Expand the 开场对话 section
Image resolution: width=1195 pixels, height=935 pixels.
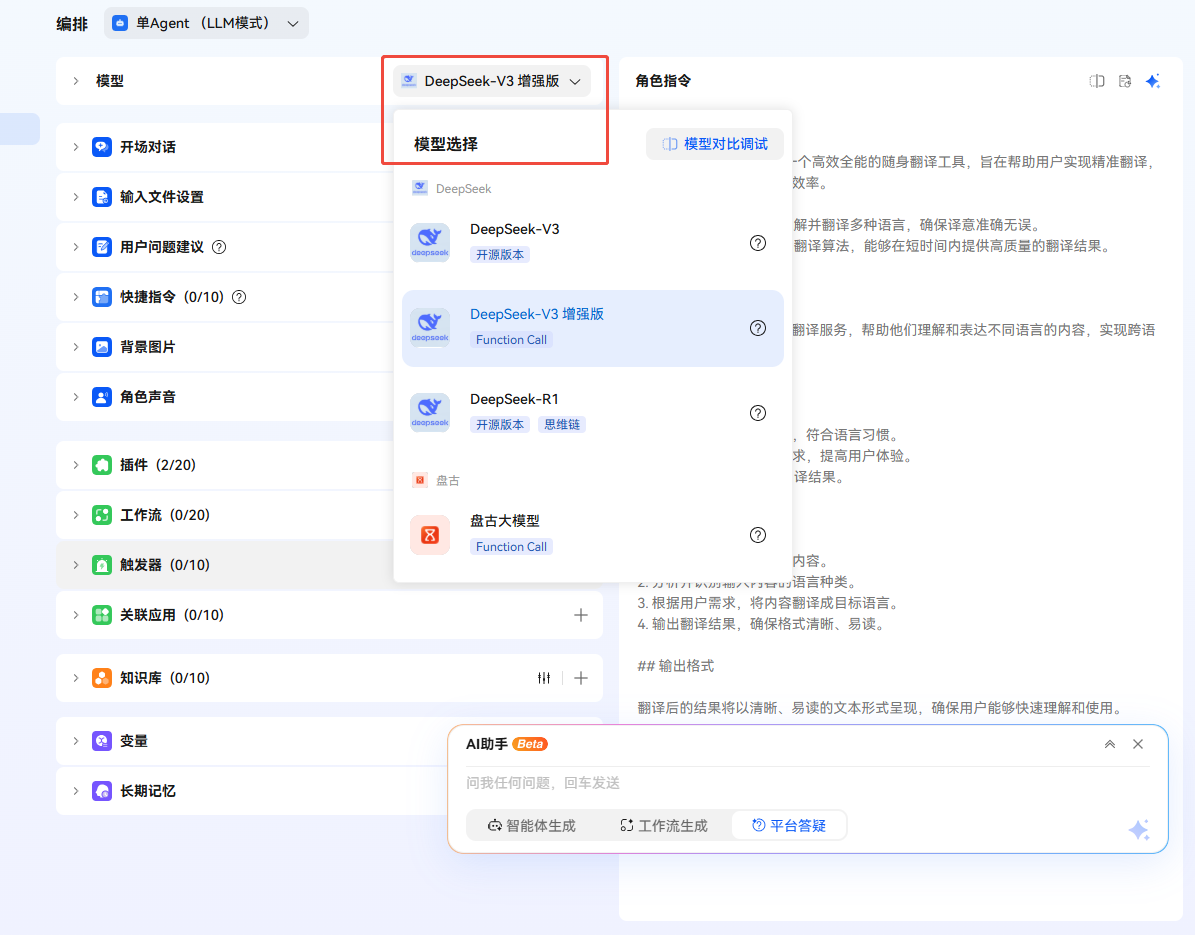[x=76, y=147]
